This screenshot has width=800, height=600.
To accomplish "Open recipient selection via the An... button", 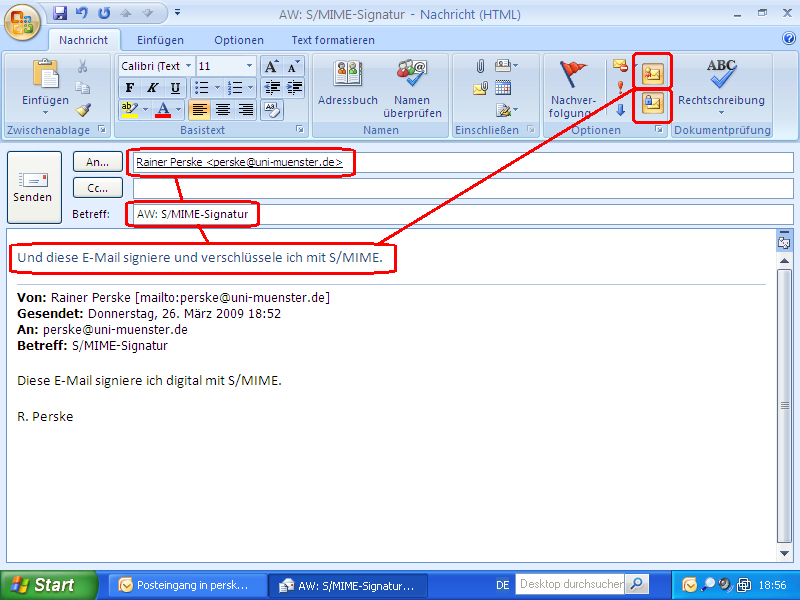I will tap(97, 161).
